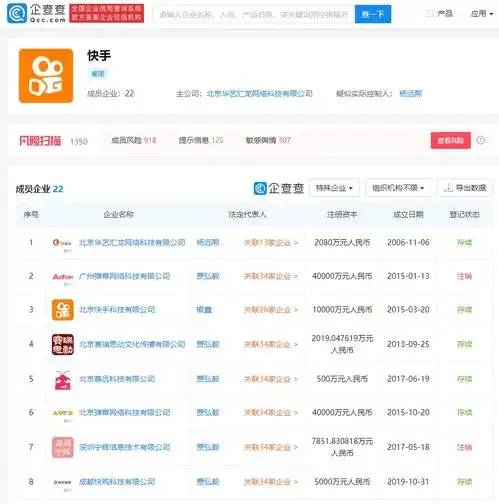Image resolution: width=499 pixels, height=504 pixels.
Task: Select the 2080万元人民币 capital cell
Action: pyautogui.click(x=342, y=243)
